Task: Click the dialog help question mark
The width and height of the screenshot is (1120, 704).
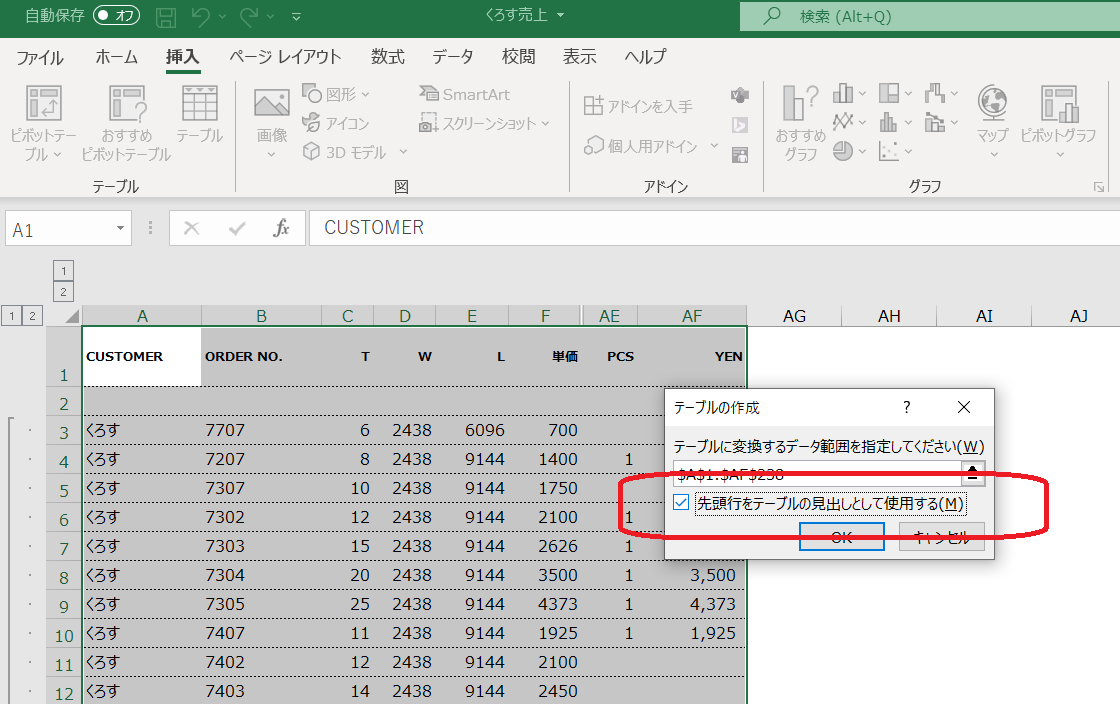Action: pos(906,407)
